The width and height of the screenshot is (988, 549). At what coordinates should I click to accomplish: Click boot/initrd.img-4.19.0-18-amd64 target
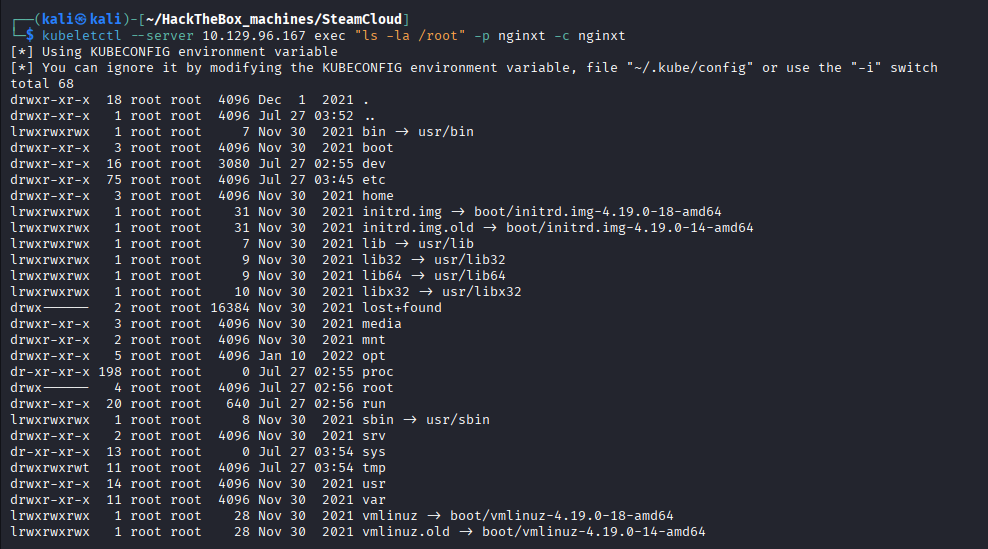tap(597, 212)
